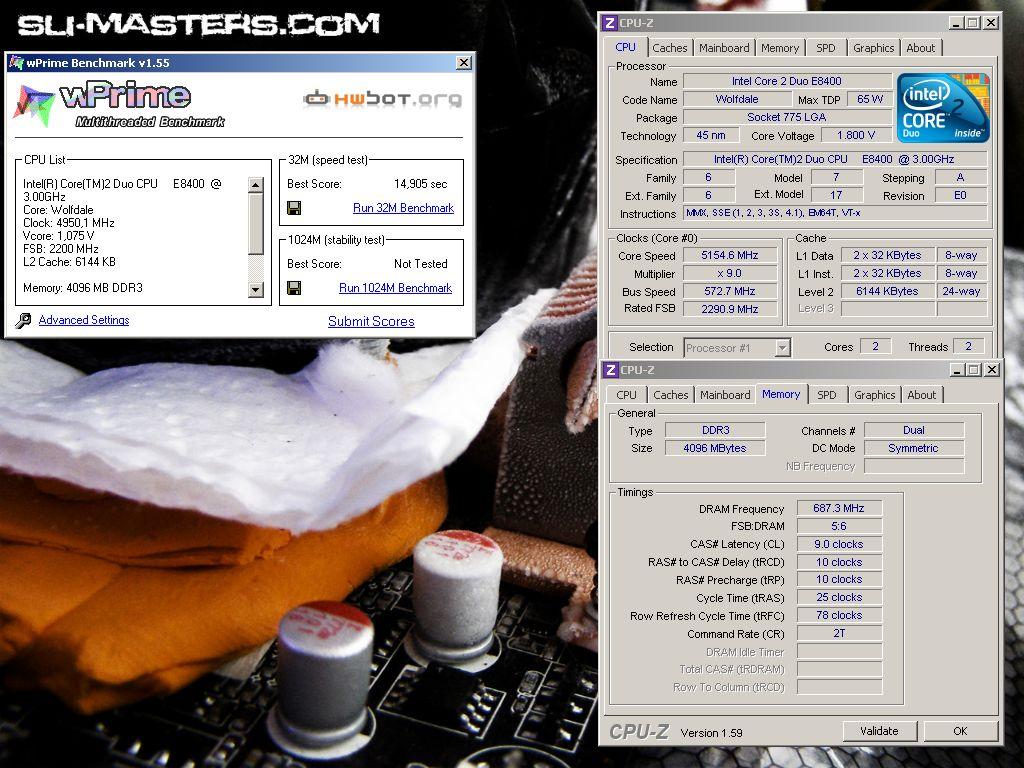Click the Rated FSB value 2290.9 MHz
This screenshot has height=768, width=1024.
(x=729, y=309)
